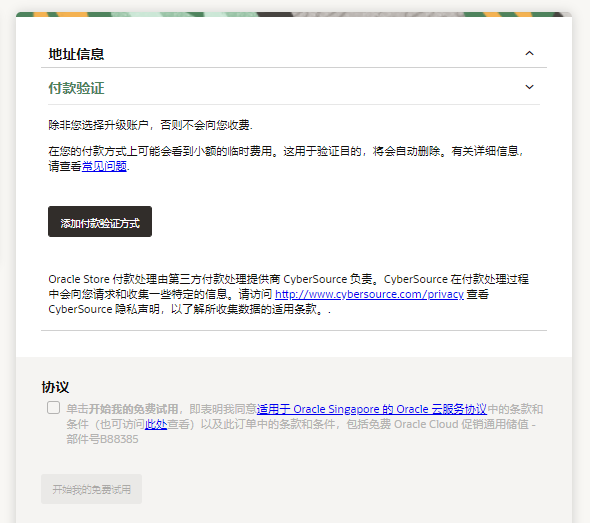
Task: Click the 部件号B88385 text
Action: coord(102,439)
